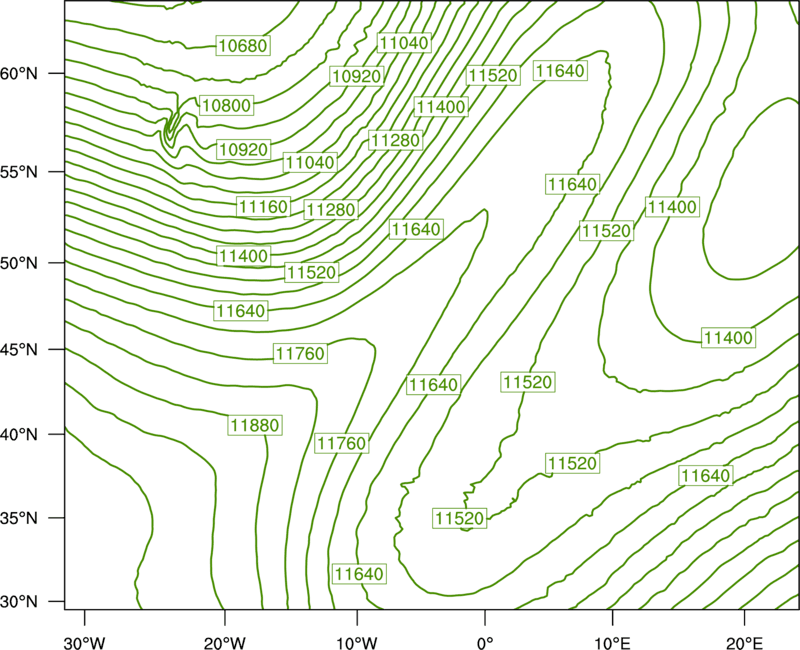Select the 11880 contour label
This screenshot has height=650, width=800.
255,425
